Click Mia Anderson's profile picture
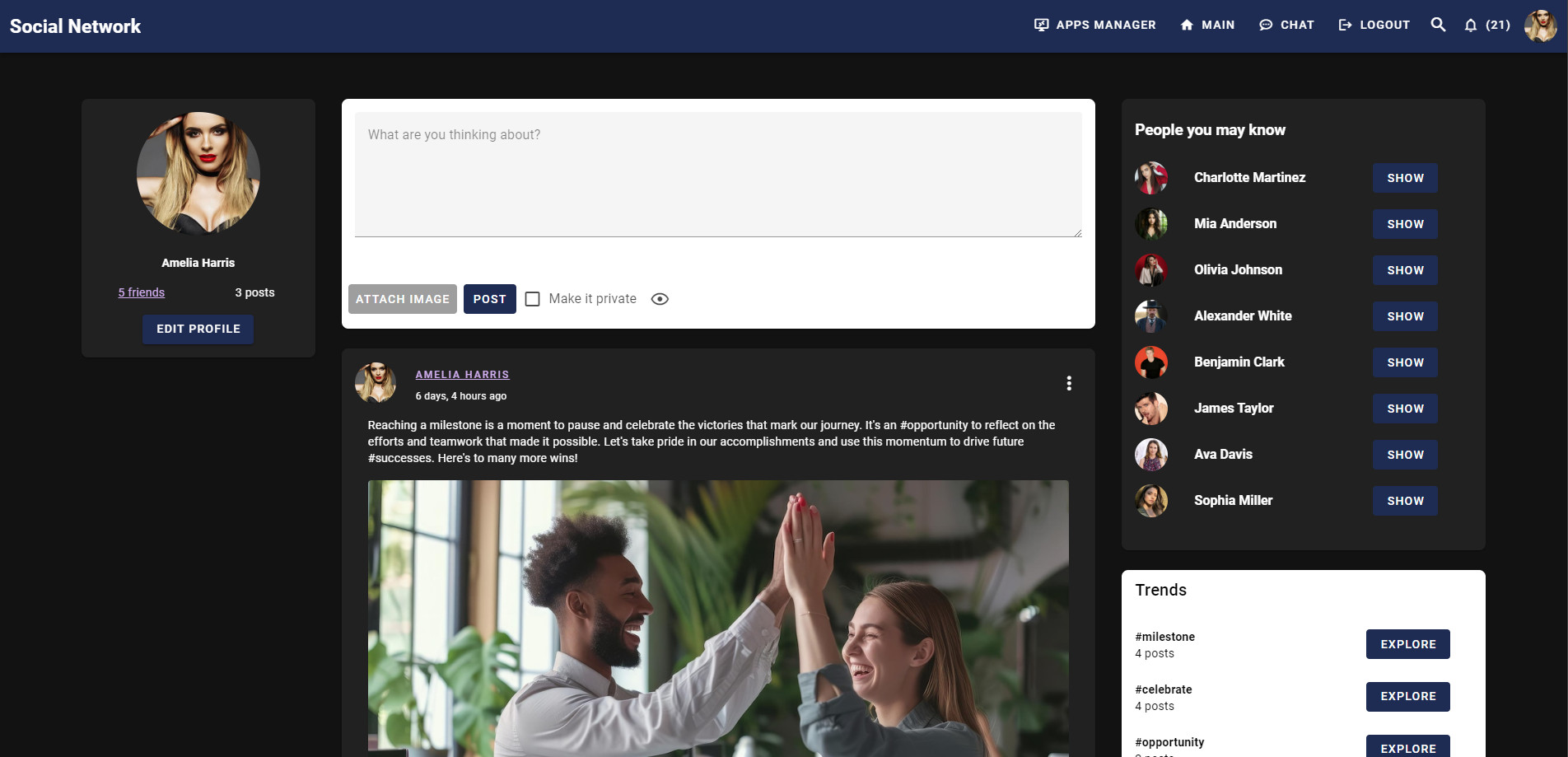1568x757 pixels. (x=1150, y=223)
